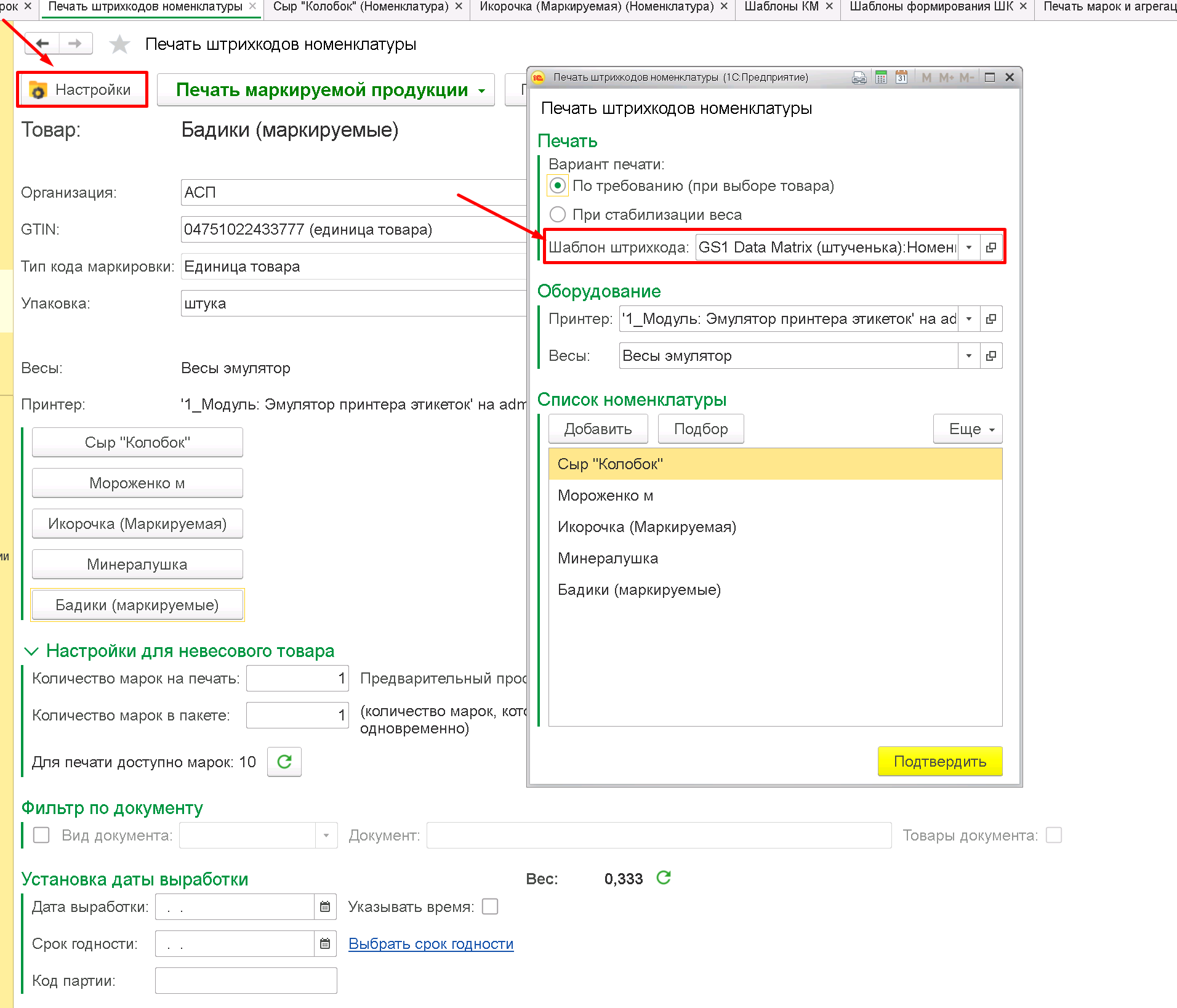Open the Сыр "Колобок" (Номенклатура) tab
The image size is (1177, 1008).
[x=361, y=7]
